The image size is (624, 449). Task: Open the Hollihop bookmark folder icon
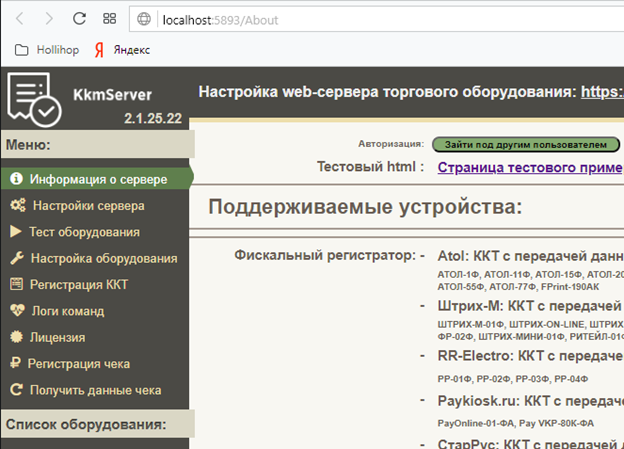(21, 50)
